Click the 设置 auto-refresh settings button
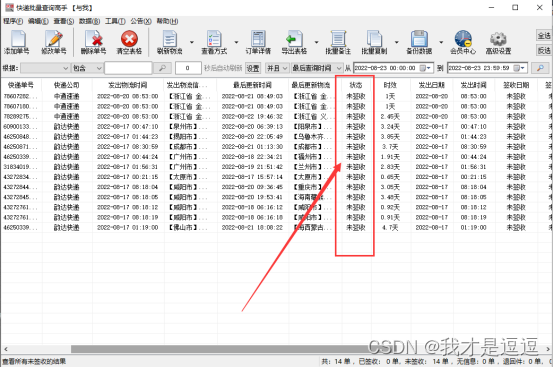Screen dimensions: 554x367 tap(253, 68)
